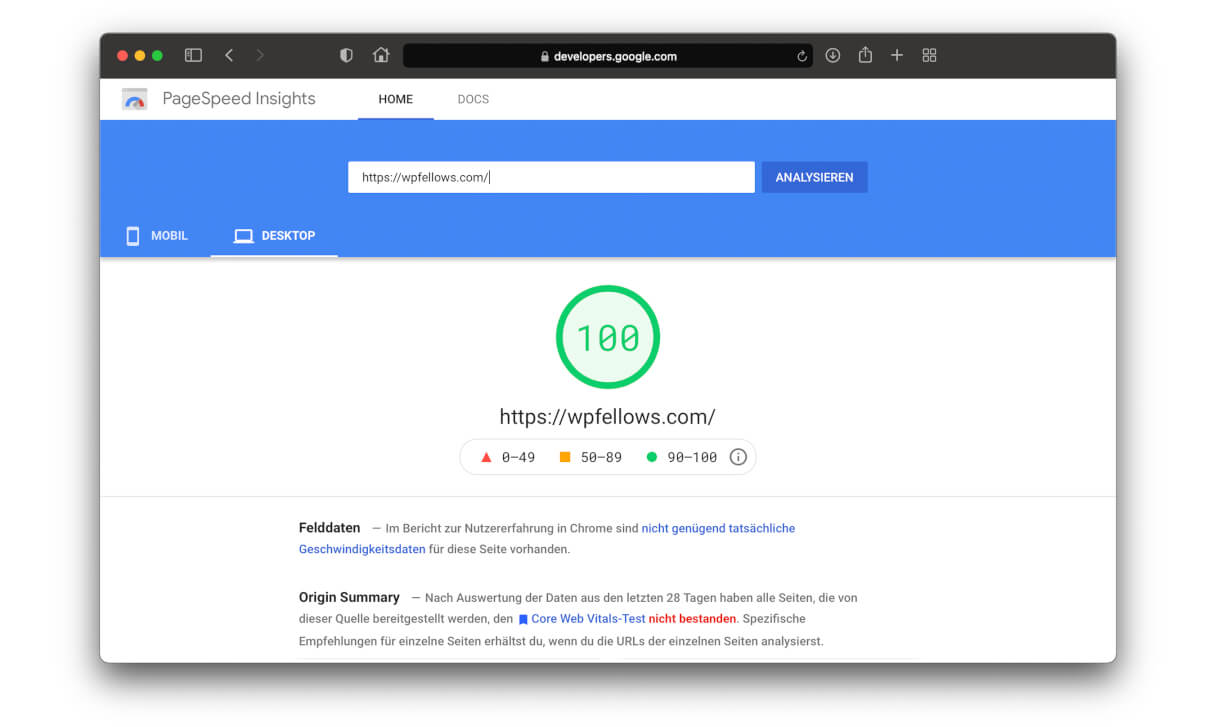
Task: Click the yellow minimize window button
Action: pos(140,56)
